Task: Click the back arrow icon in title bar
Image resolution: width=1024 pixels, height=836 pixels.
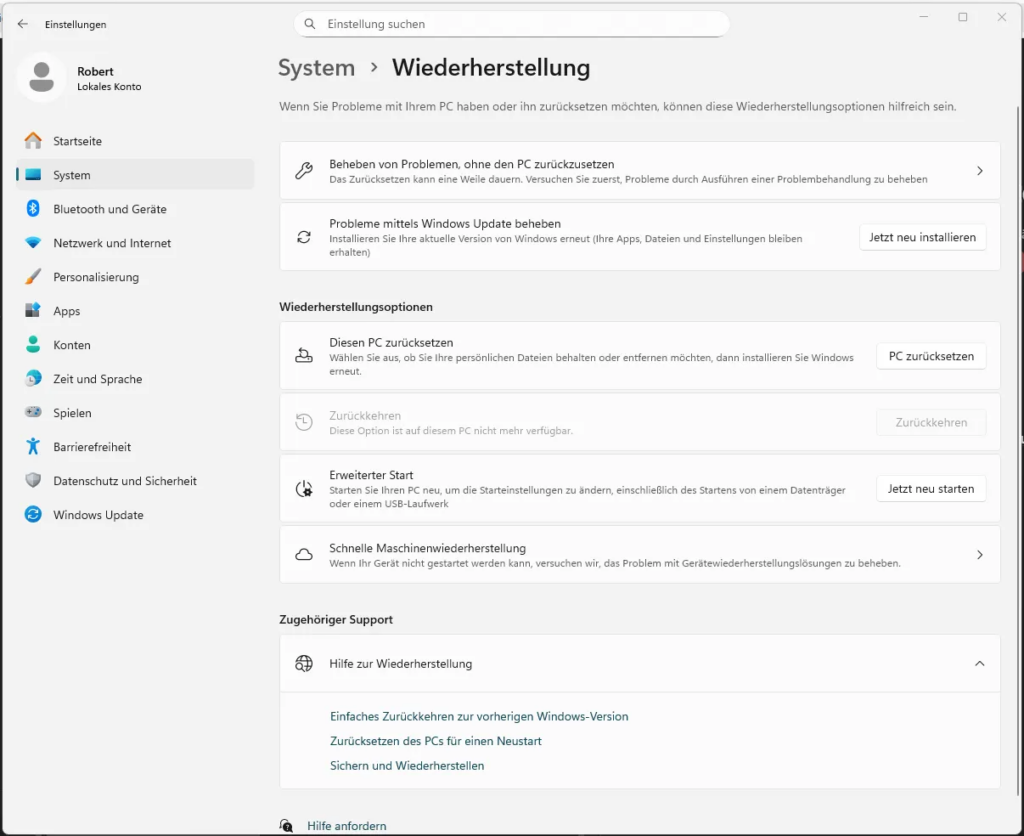Action: 23,24
